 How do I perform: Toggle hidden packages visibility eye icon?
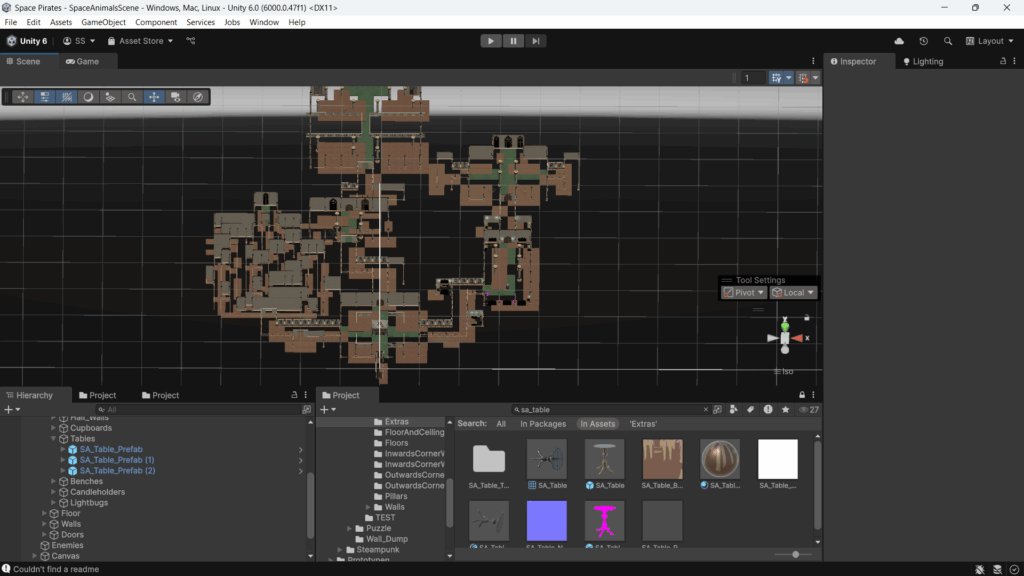point(805,409)
